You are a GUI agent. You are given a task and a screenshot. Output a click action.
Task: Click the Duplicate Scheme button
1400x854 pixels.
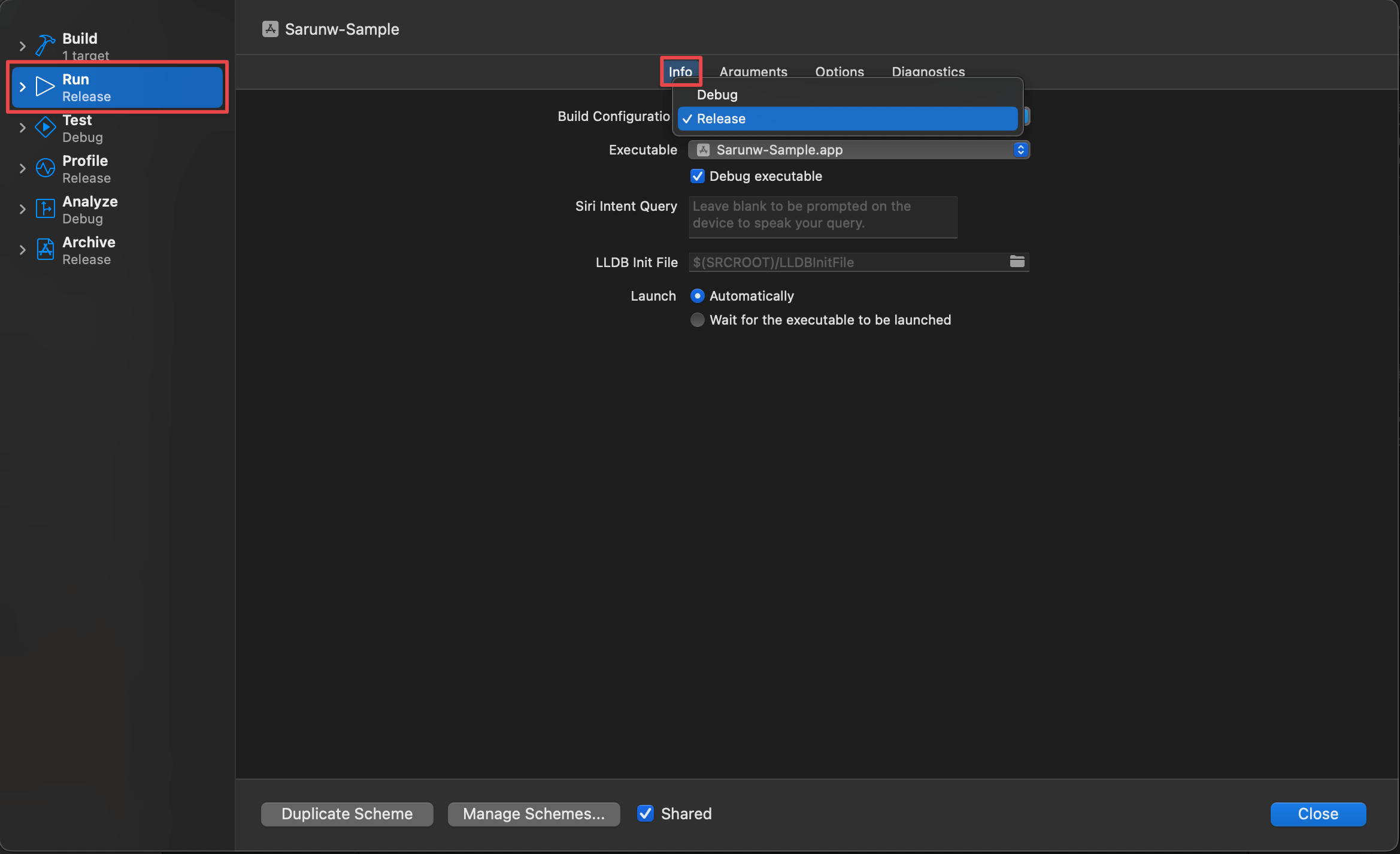pyautogui.click(x=346, y=814)
